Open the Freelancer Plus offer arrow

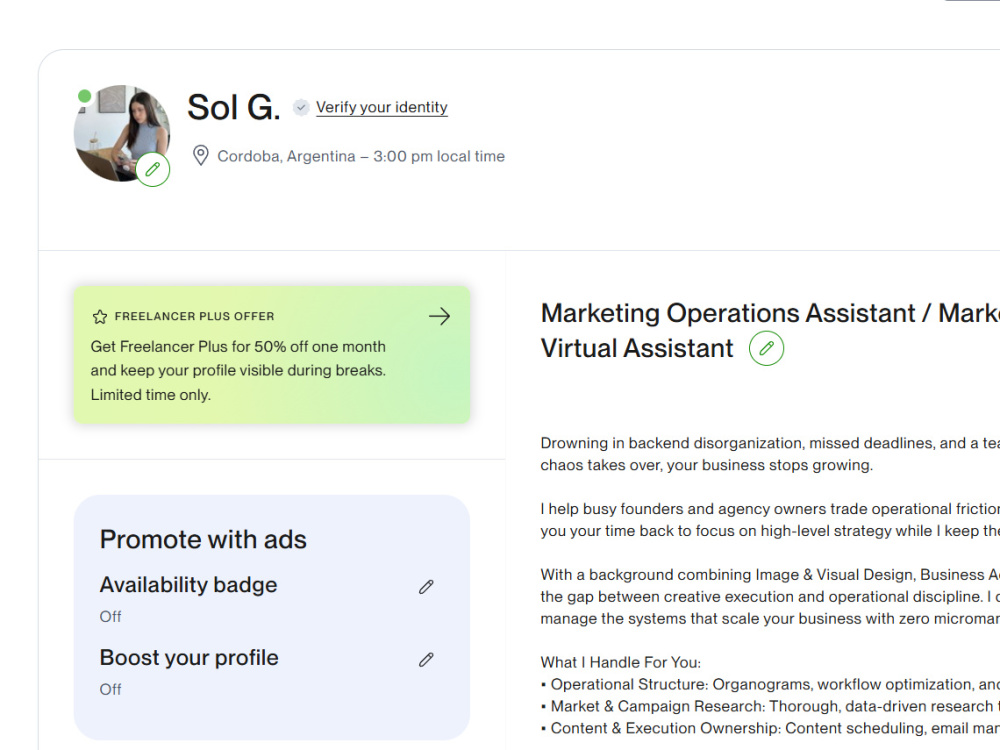(439, 316)
